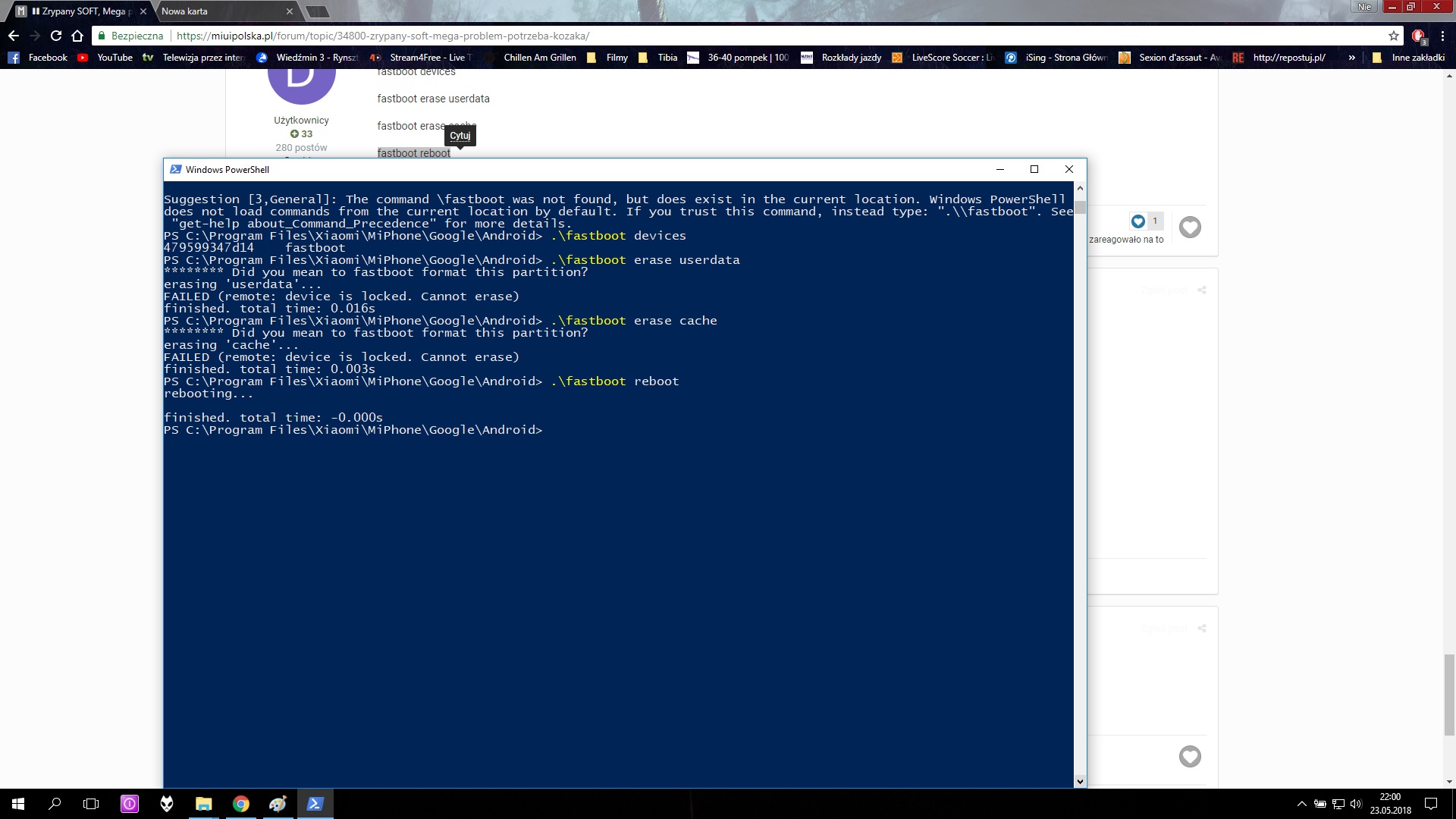The width and height of the screenshot is (1456, 819).
Task: Bookmark this page with star icon
Action: (1394, 36)
